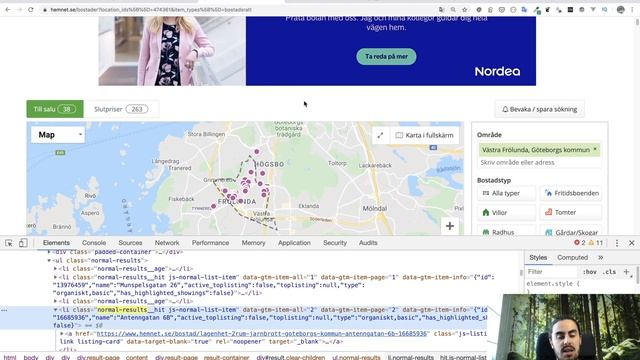Collapse the selected li Antenngatan 6B node
The height and width of the screenshot is (360, 640).
point(56,310)
